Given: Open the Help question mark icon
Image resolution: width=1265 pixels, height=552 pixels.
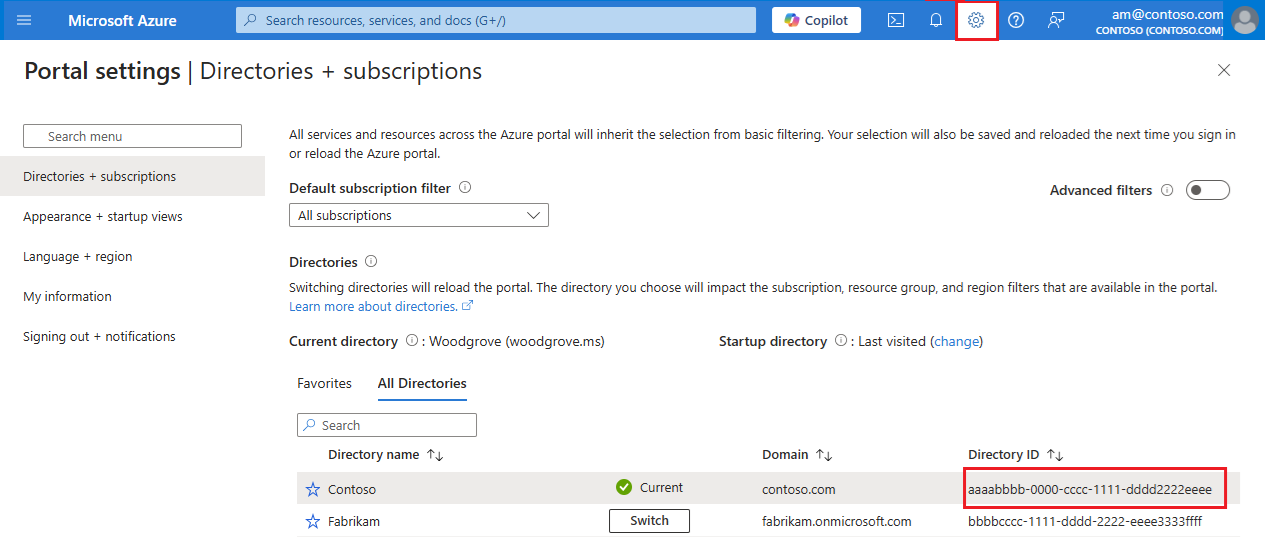Looking at the screenshot, I should tap(1016, 20).
